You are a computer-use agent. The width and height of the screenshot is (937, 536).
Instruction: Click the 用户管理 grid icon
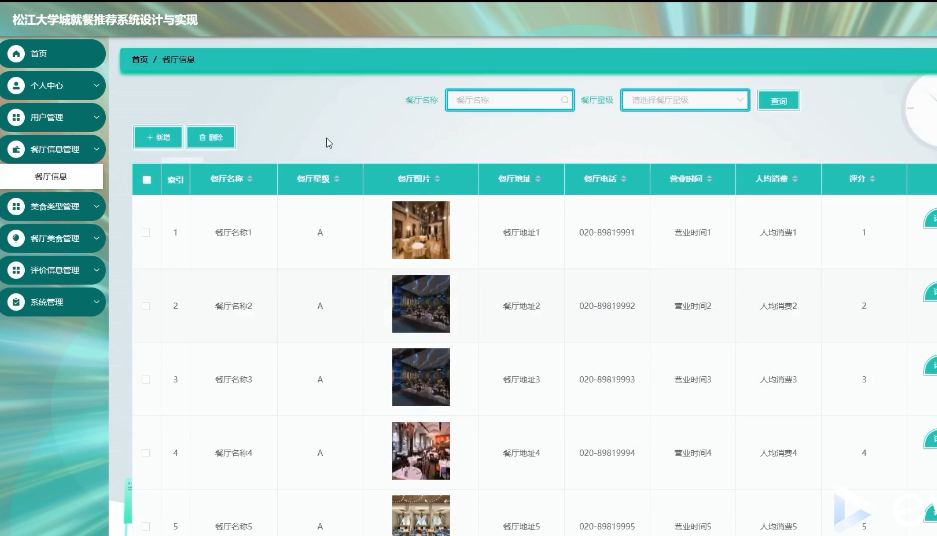pyautogui.click(x=16, y=117)
